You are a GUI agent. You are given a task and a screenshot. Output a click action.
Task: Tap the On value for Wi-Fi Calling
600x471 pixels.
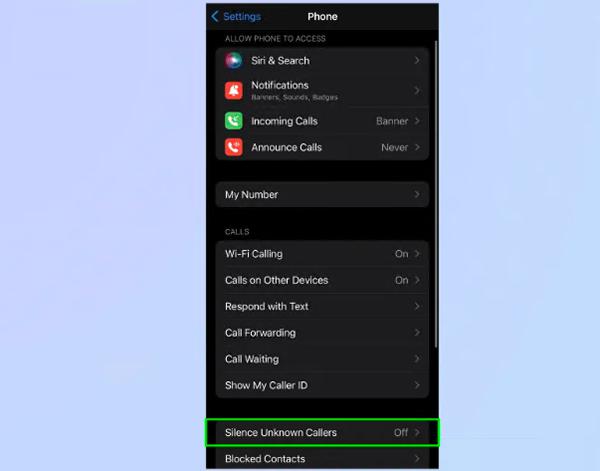tap(401, 254)
